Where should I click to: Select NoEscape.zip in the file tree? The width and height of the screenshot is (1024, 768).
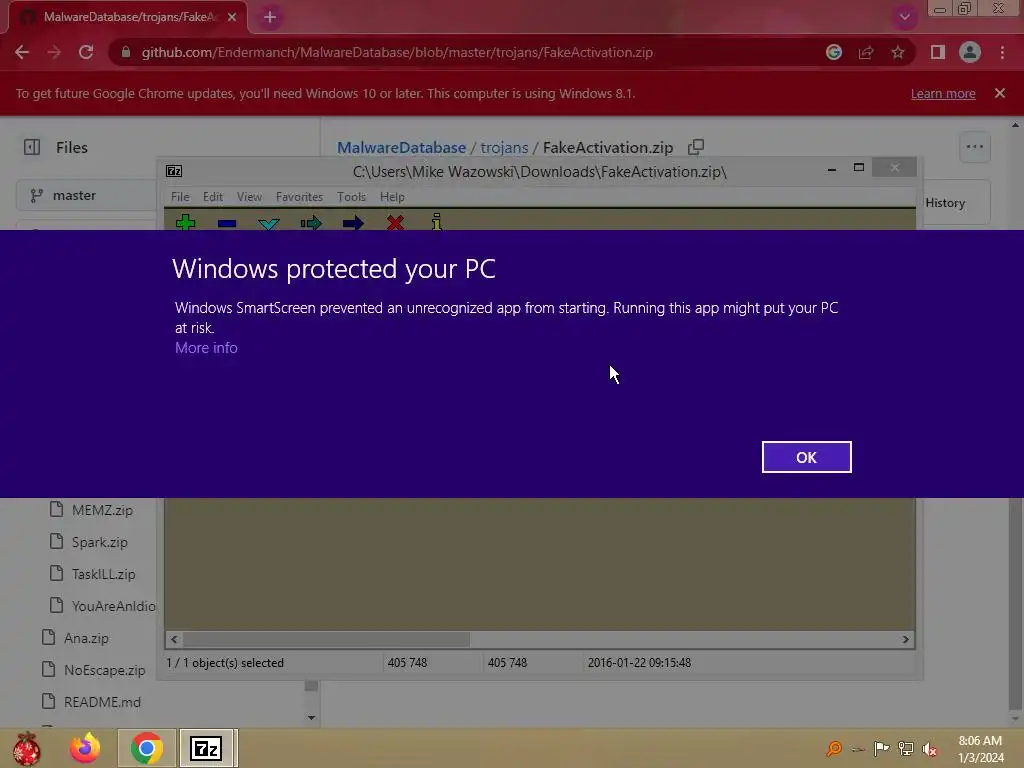point(104,670)
